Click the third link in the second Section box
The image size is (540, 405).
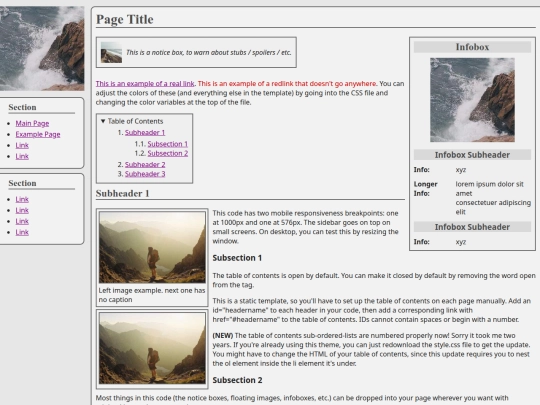(x=22, y=221)
